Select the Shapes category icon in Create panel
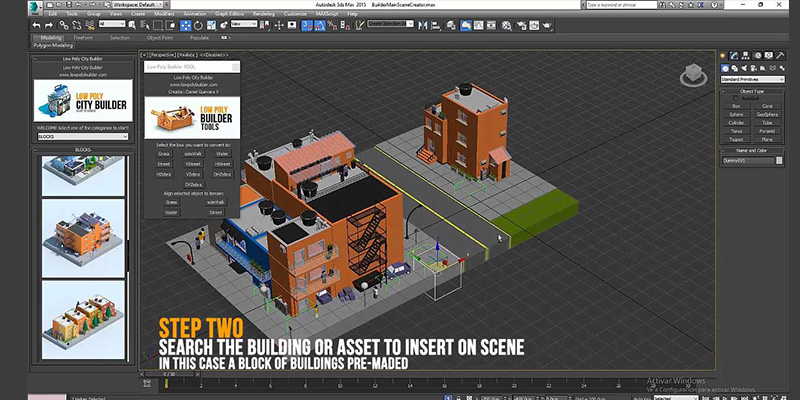The height and width of the screenshot is (400, 800). (x=734, y=68)
